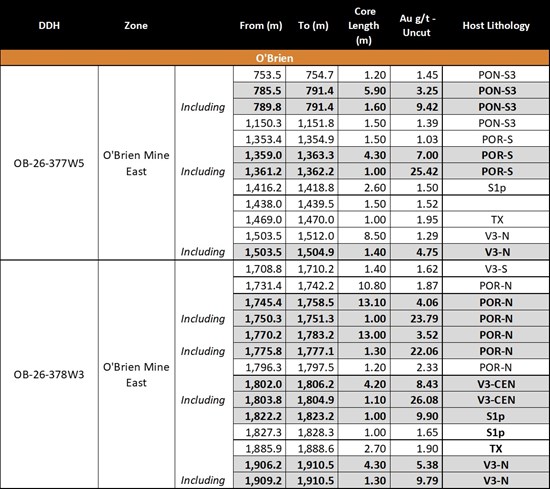Select the 1,910.5 To value in last row
The width and height of the screenshot is (550, 489).
click(x=312, y=481)
